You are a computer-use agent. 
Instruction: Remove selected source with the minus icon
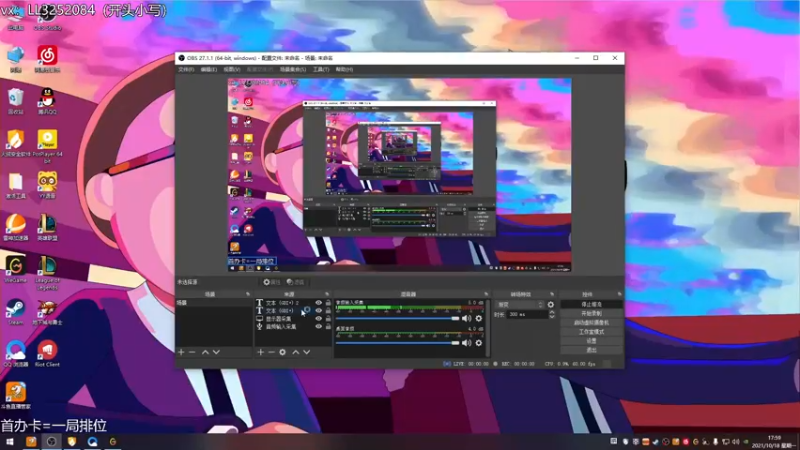coord(271,352)
